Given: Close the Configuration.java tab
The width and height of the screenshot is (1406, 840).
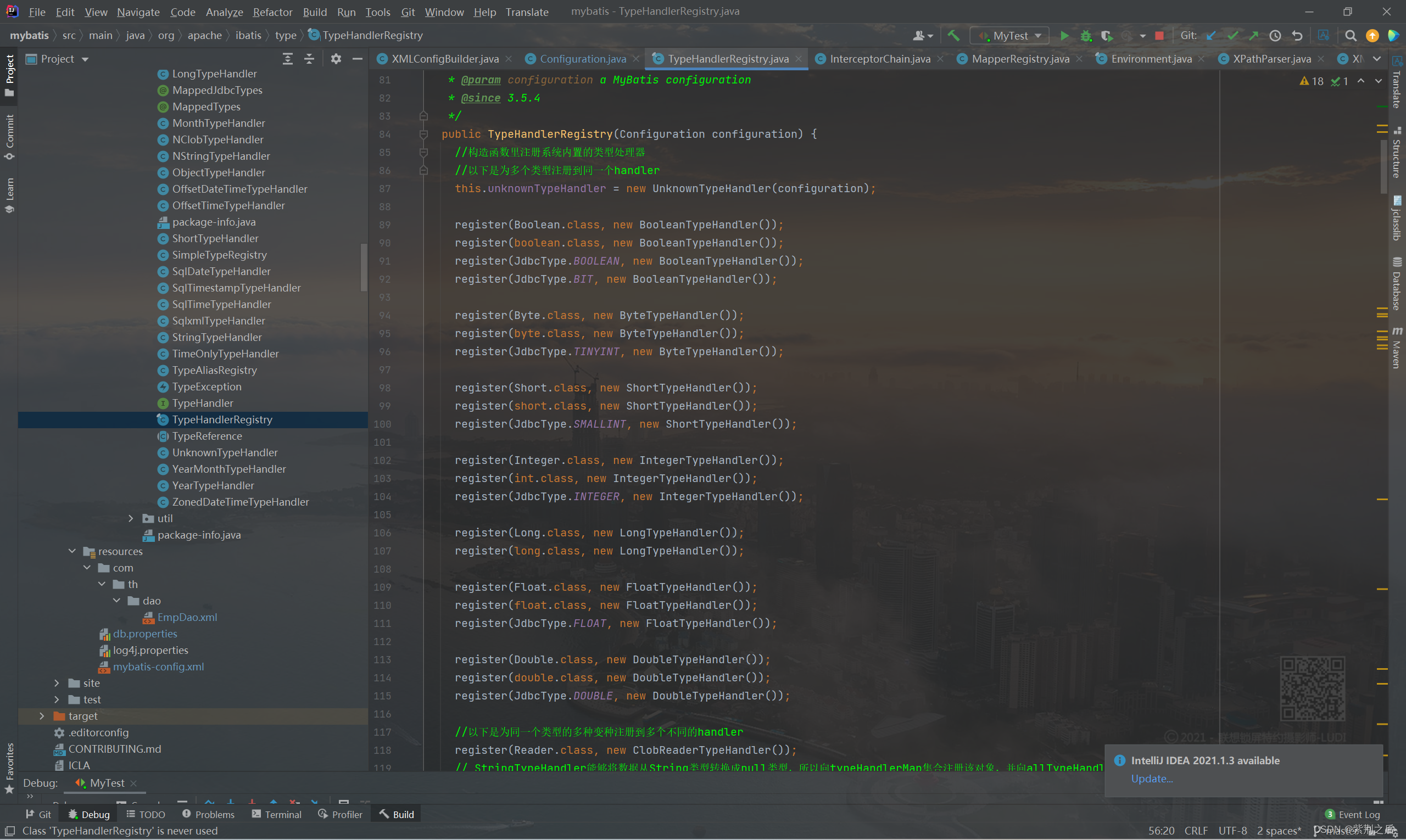Looking at the screenshot, I should tap(636, 59).
